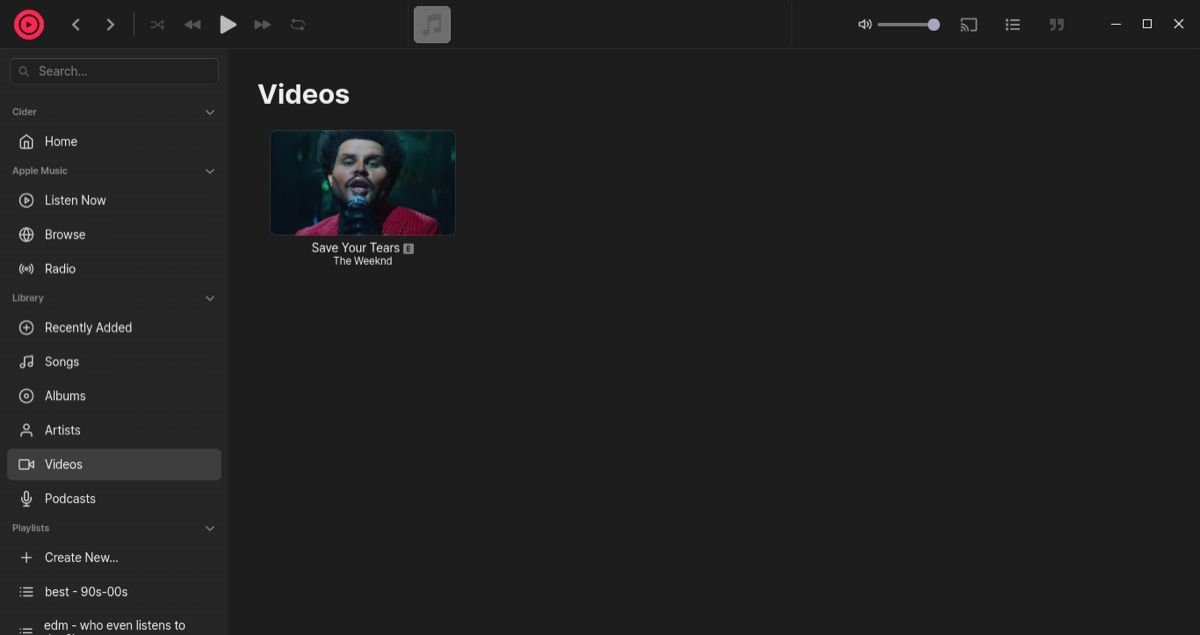This screenshot has width=1200, height=635.
Task: Open the Songs library
Action: pos(114,362)
